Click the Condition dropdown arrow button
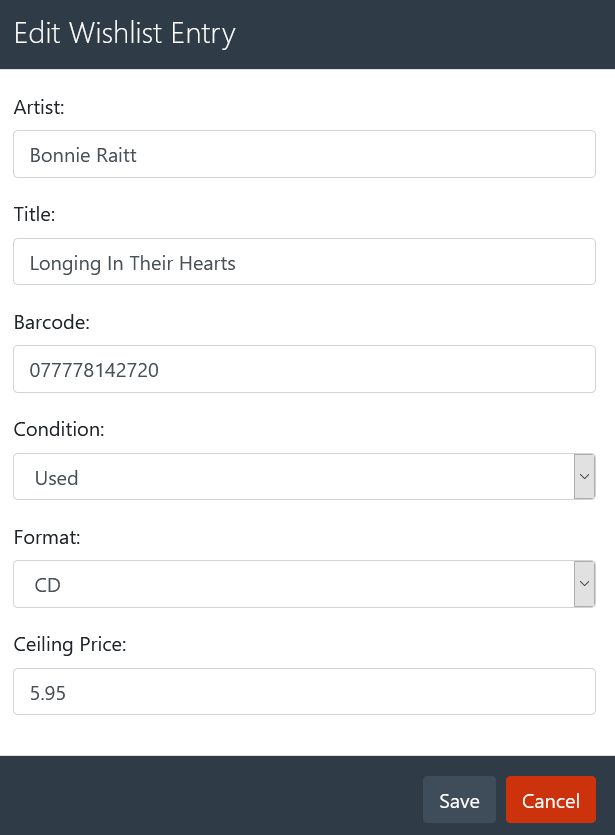The image size is (615, 835). (x=584, y=477)
